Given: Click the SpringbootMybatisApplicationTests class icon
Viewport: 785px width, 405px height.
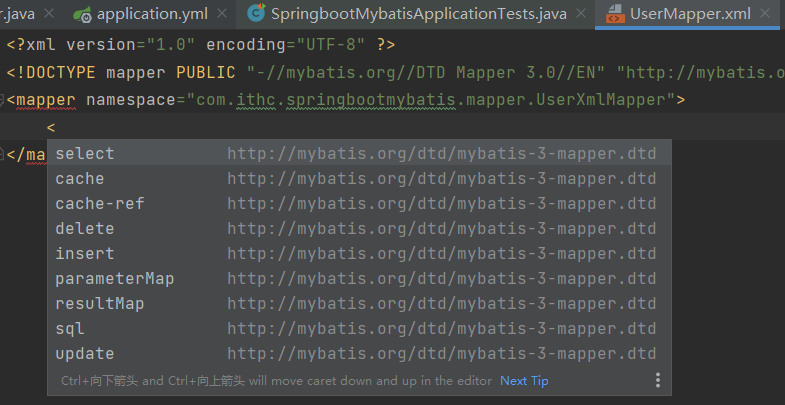Looking at the screenshot, I should click(256, 14).
